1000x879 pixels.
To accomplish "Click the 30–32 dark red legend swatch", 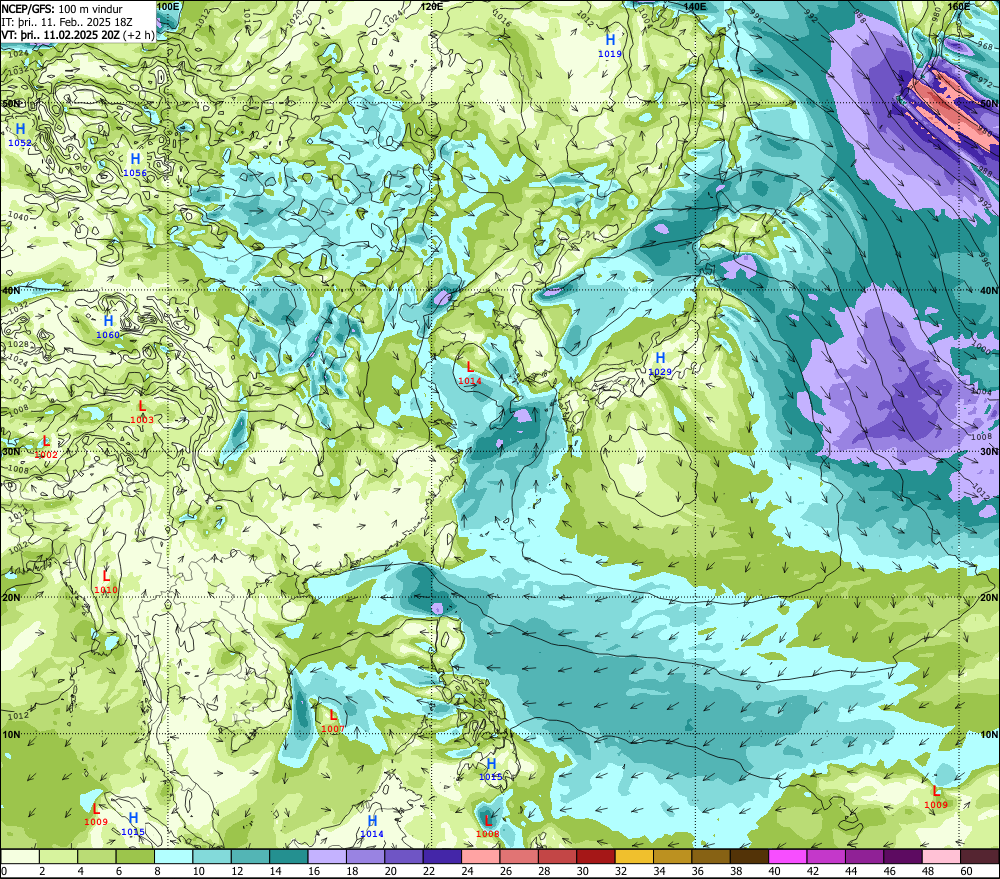I will tap(596, 856).
